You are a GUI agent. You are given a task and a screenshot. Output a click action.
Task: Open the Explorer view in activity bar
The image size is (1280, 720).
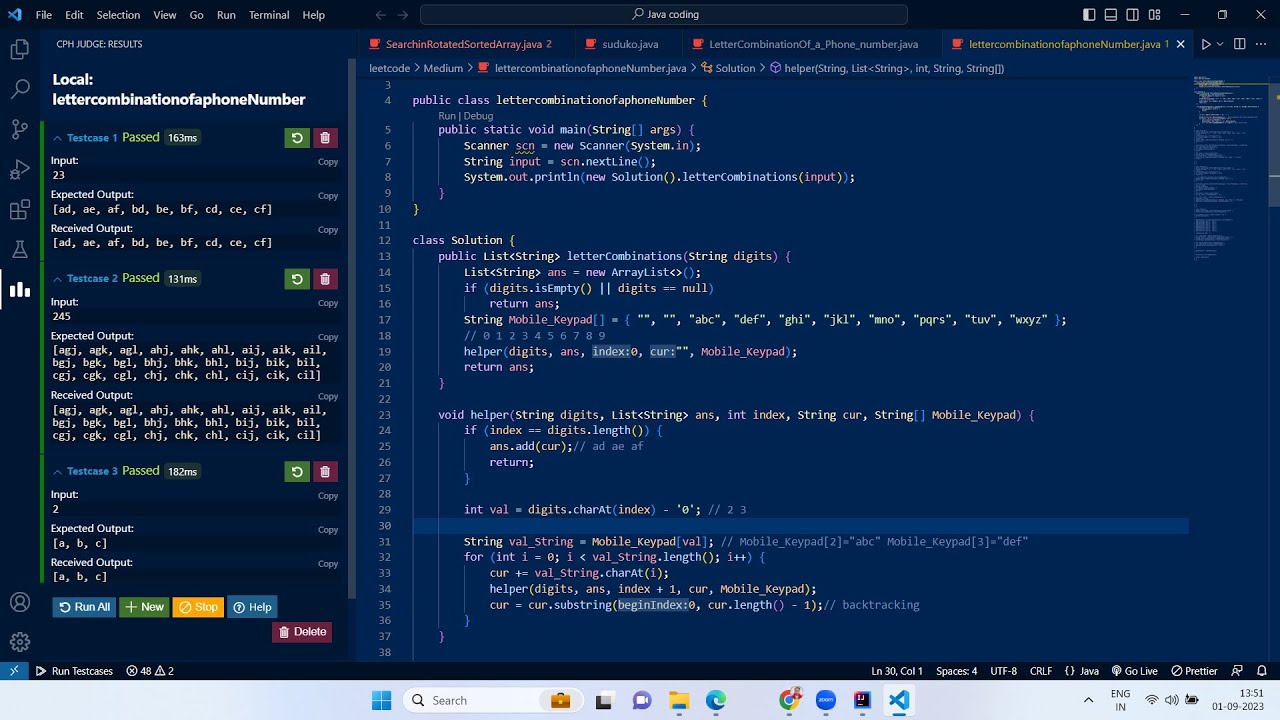pos(19,49)
